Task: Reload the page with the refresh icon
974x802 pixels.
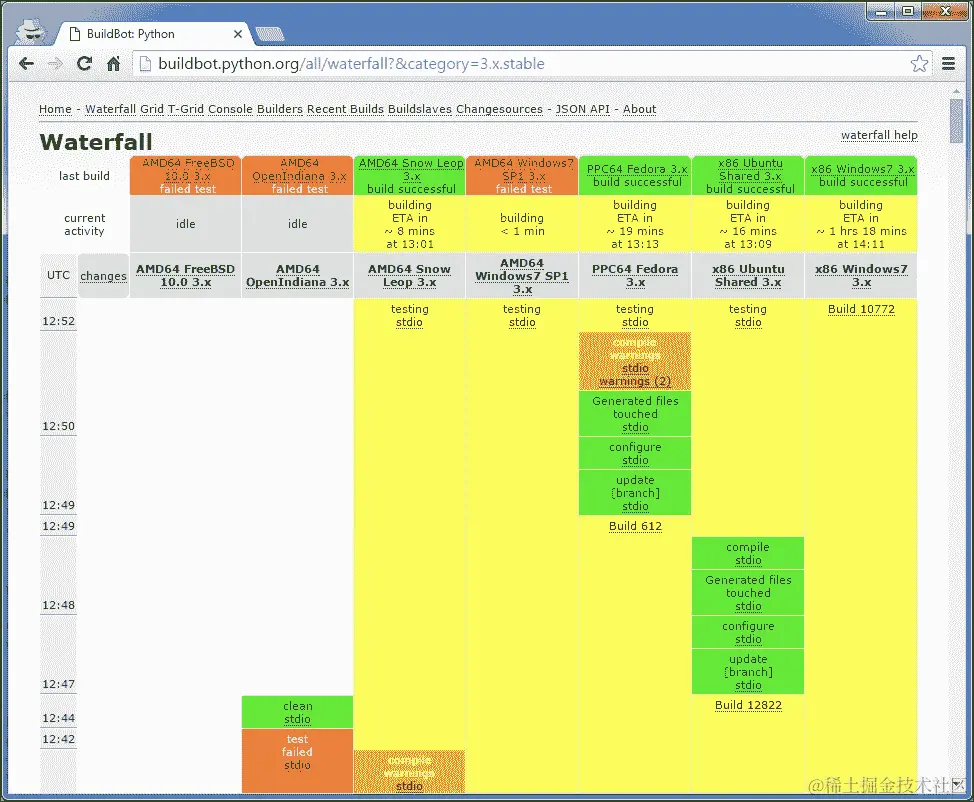Action: [84, 63]
